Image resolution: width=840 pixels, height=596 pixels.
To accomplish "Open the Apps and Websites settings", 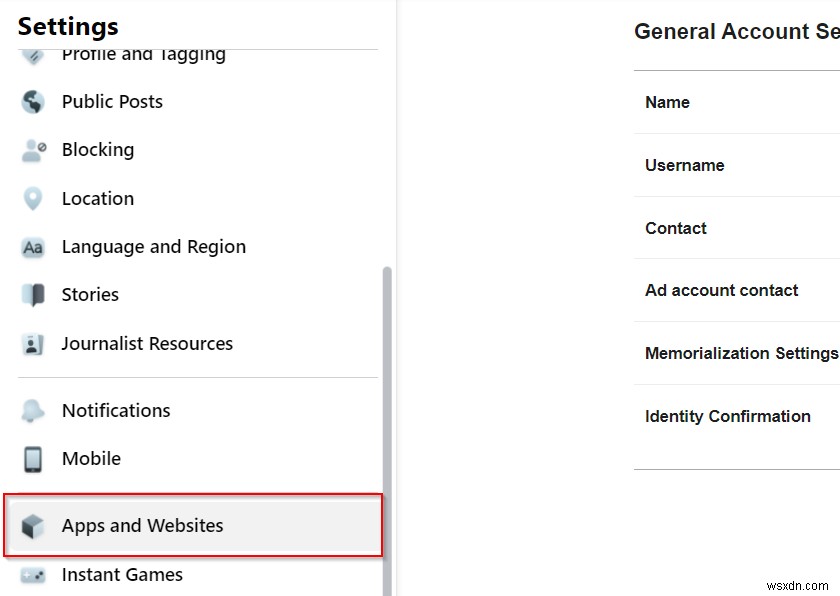I will pyautogui.click(x=142, y=526).
